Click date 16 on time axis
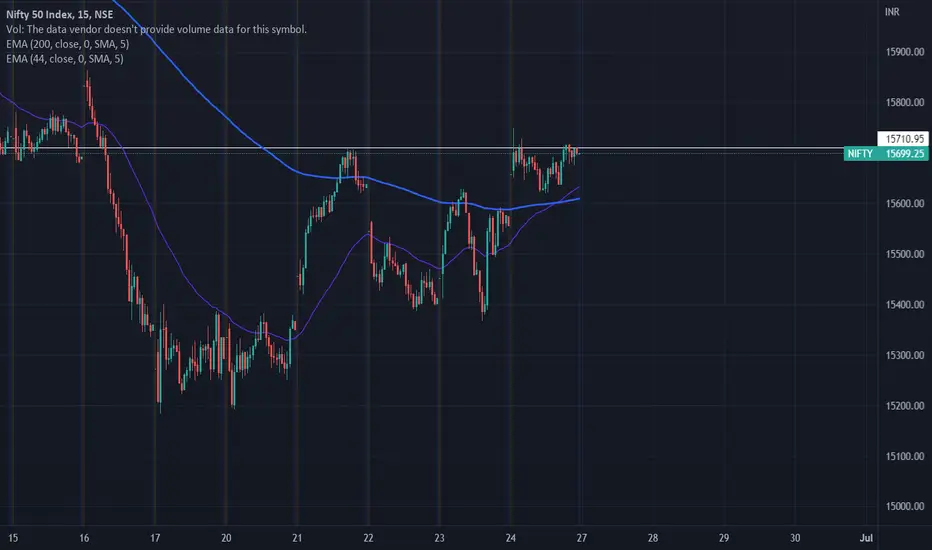932x550 pixels. pyautogui.click(x=84, y=538)
